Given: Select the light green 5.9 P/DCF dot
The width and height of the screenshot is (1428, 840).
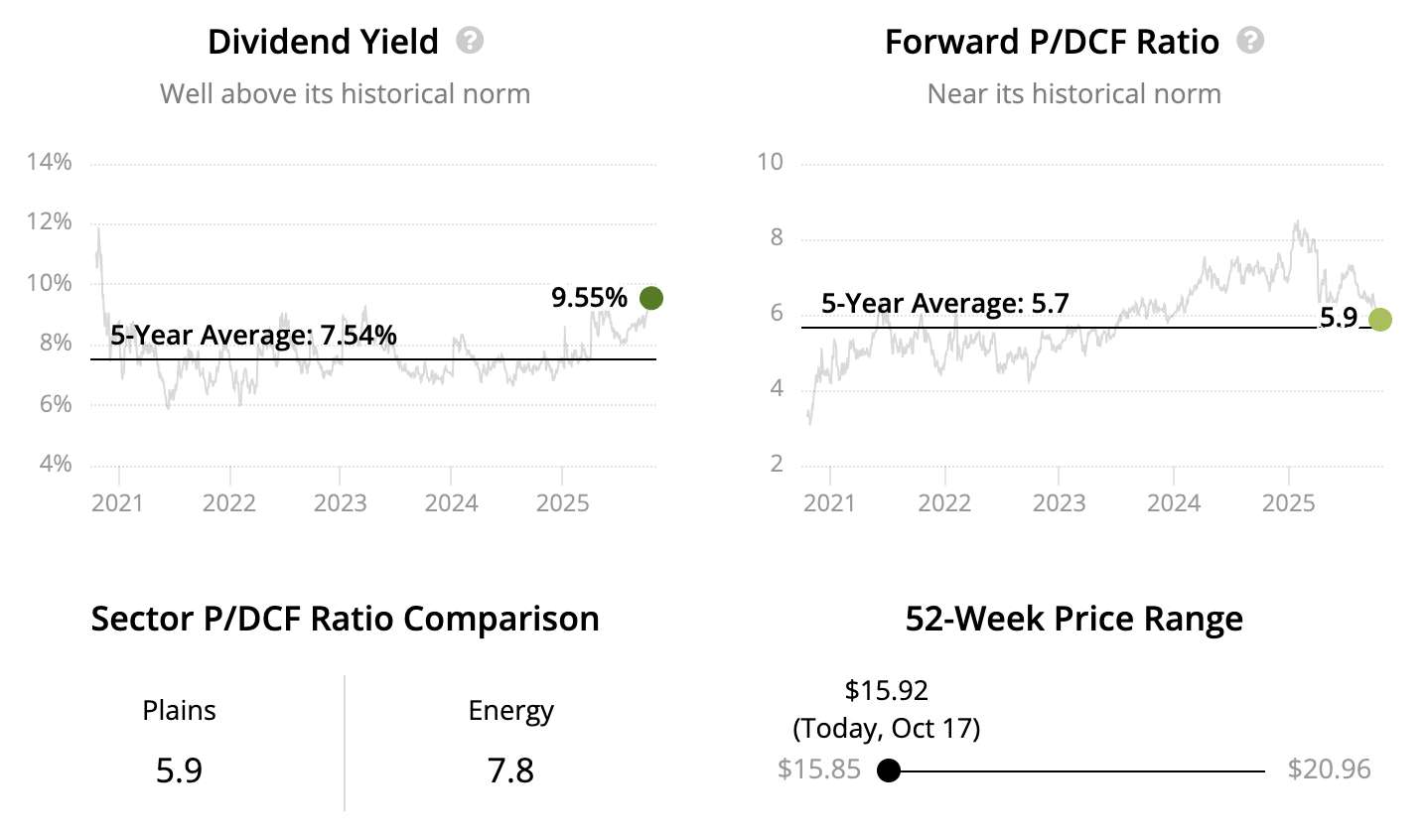Looking at the screenshot, I should click(x=1379, y=320).
